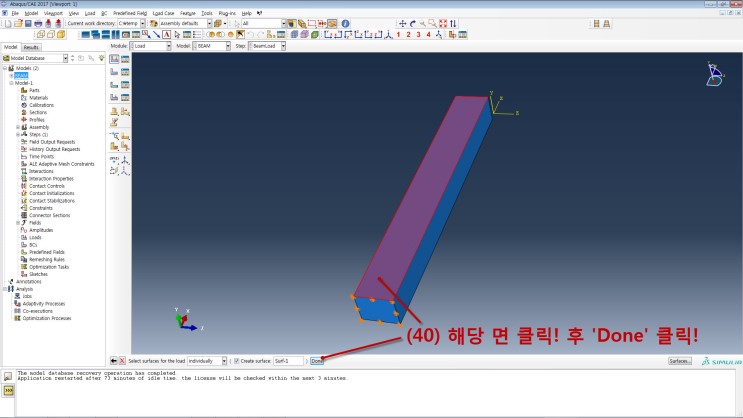Image resolution: width=743 pixels, height=418 pixels.
Task: Expand the Steps (1) tree node
Action: click(x=18, y=135)
